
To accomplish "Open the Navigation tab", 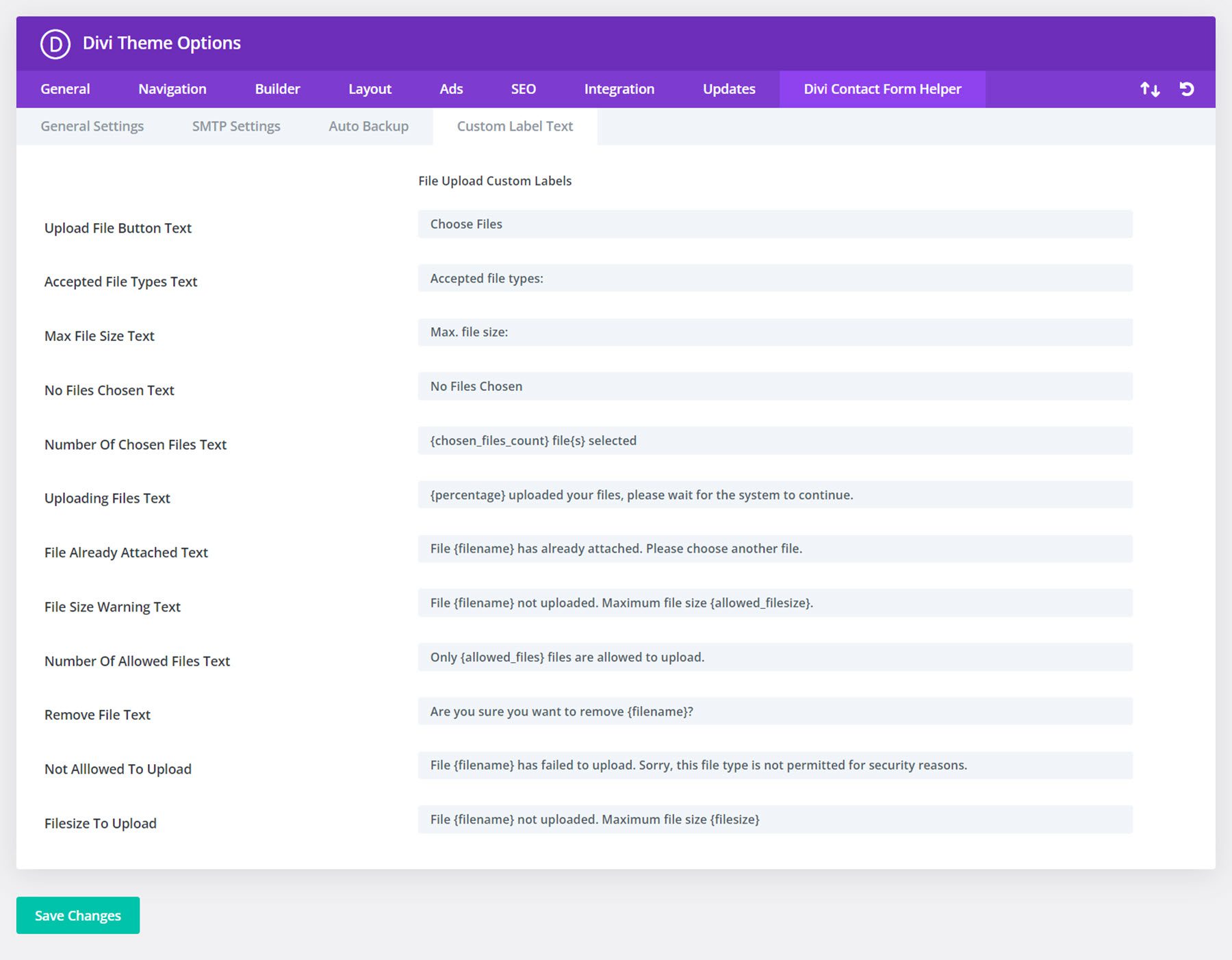I will click(x=172, y=88).
